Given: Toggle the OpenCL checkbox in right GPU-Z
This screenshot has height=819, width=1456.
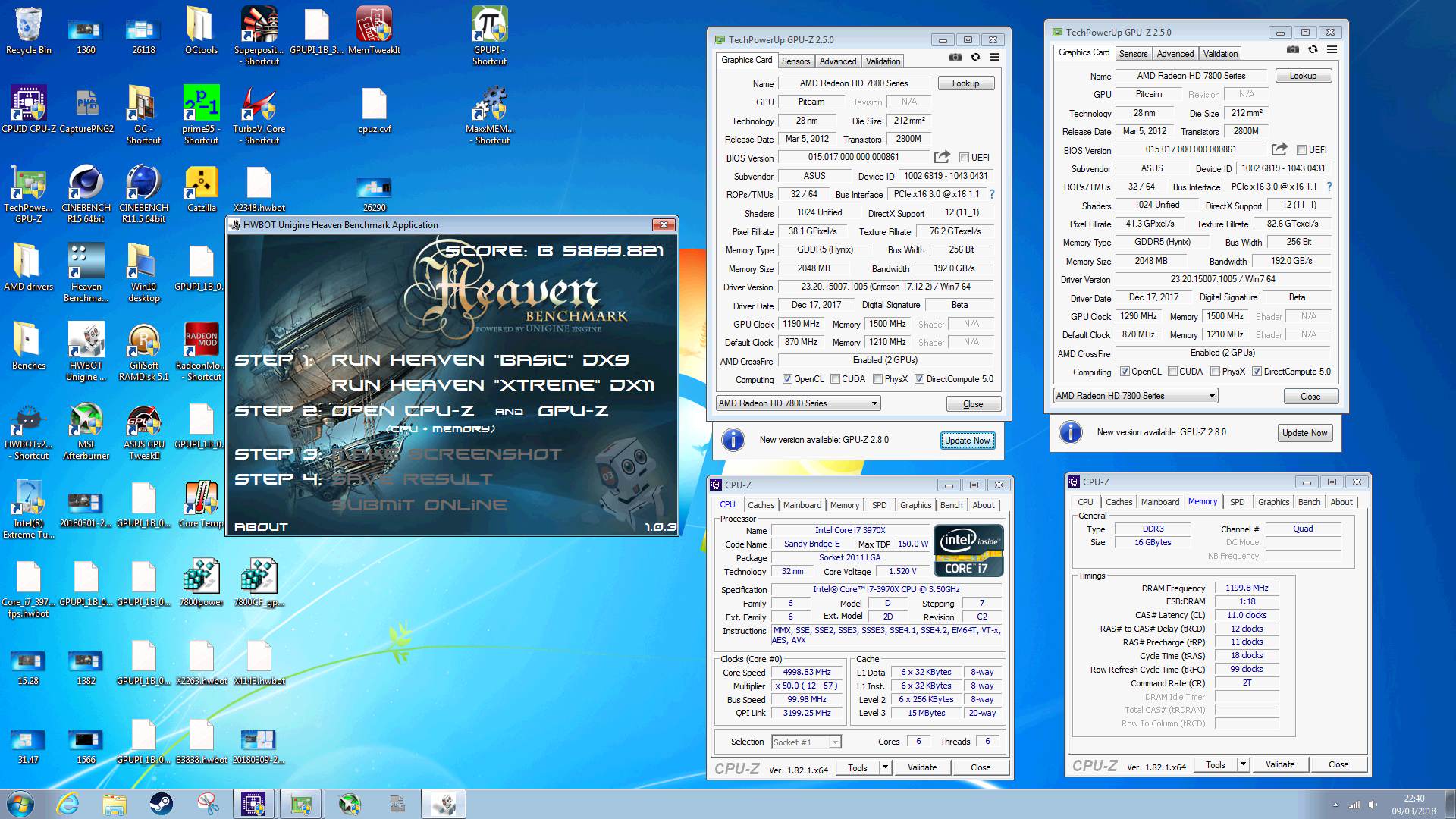Looking at the screenshot, I should pyautogui.click(x=1125, y=372).
